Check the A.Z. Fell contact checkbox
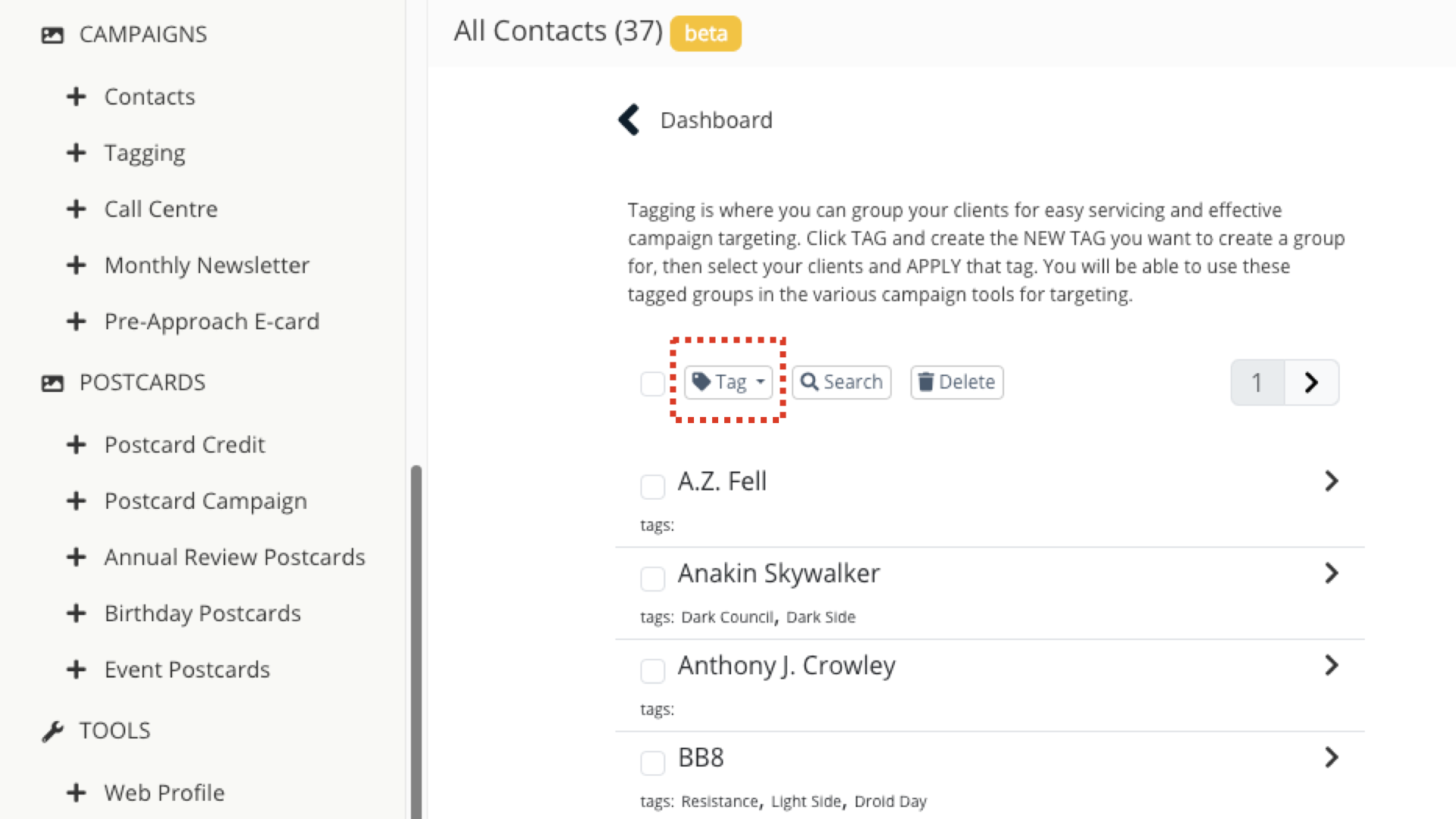Image resolution: width=1456 pixels, height=819 pixels. (652, 486)
